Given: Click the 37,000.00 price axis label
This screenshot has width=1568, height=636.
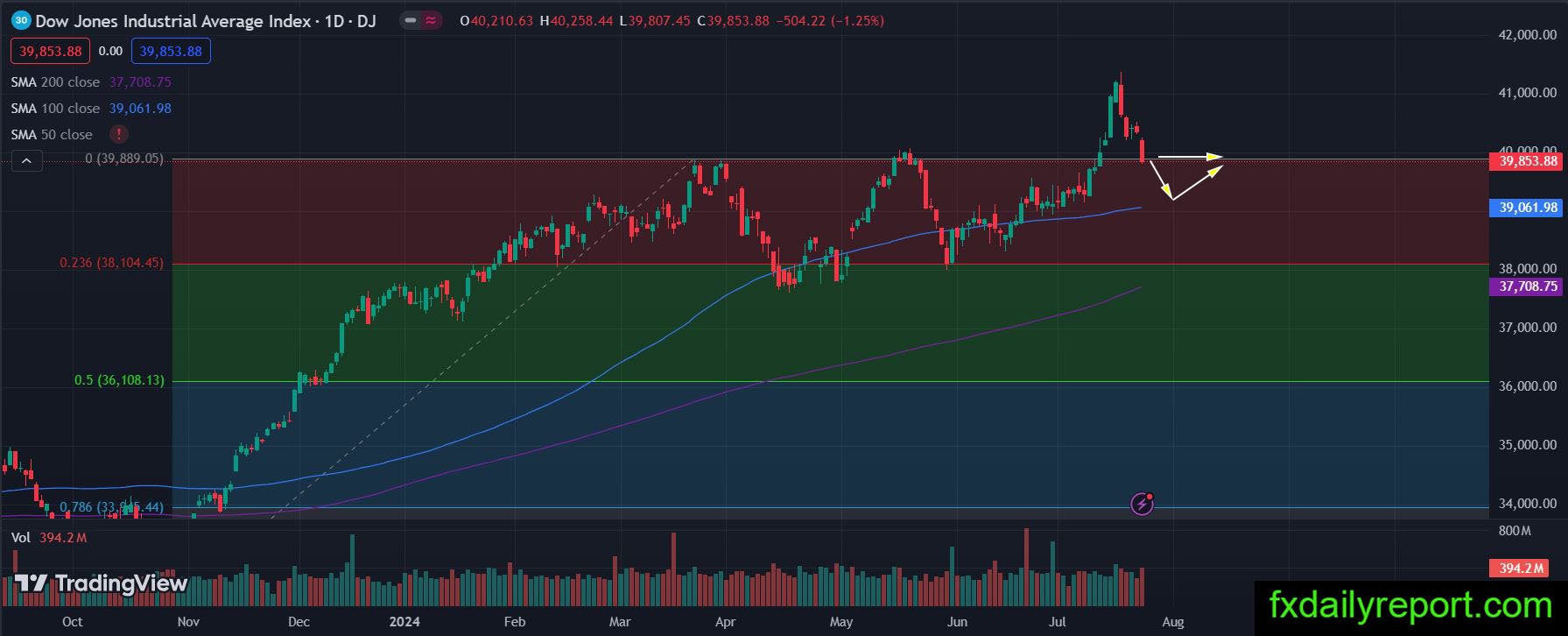Looking at the screenshot, I should pos(1528,328).
